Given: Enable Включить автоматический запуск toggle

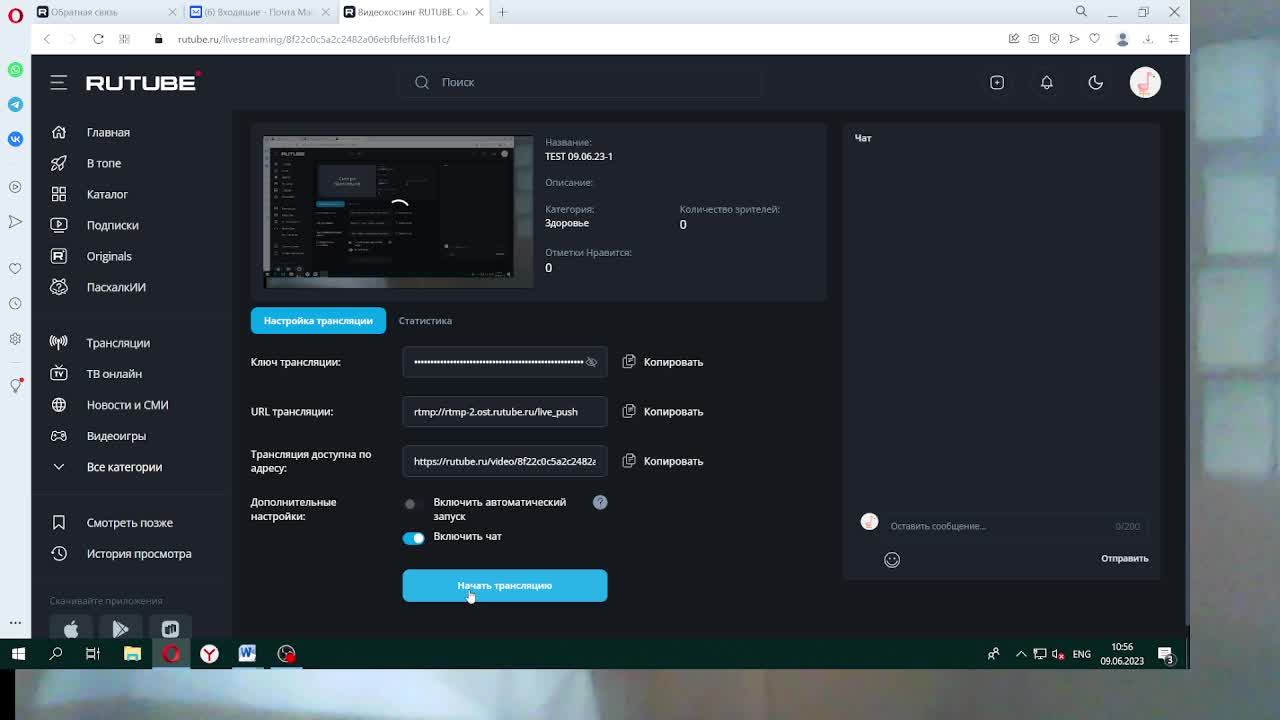Looking at the screenshot, I should tap(411, 504).
